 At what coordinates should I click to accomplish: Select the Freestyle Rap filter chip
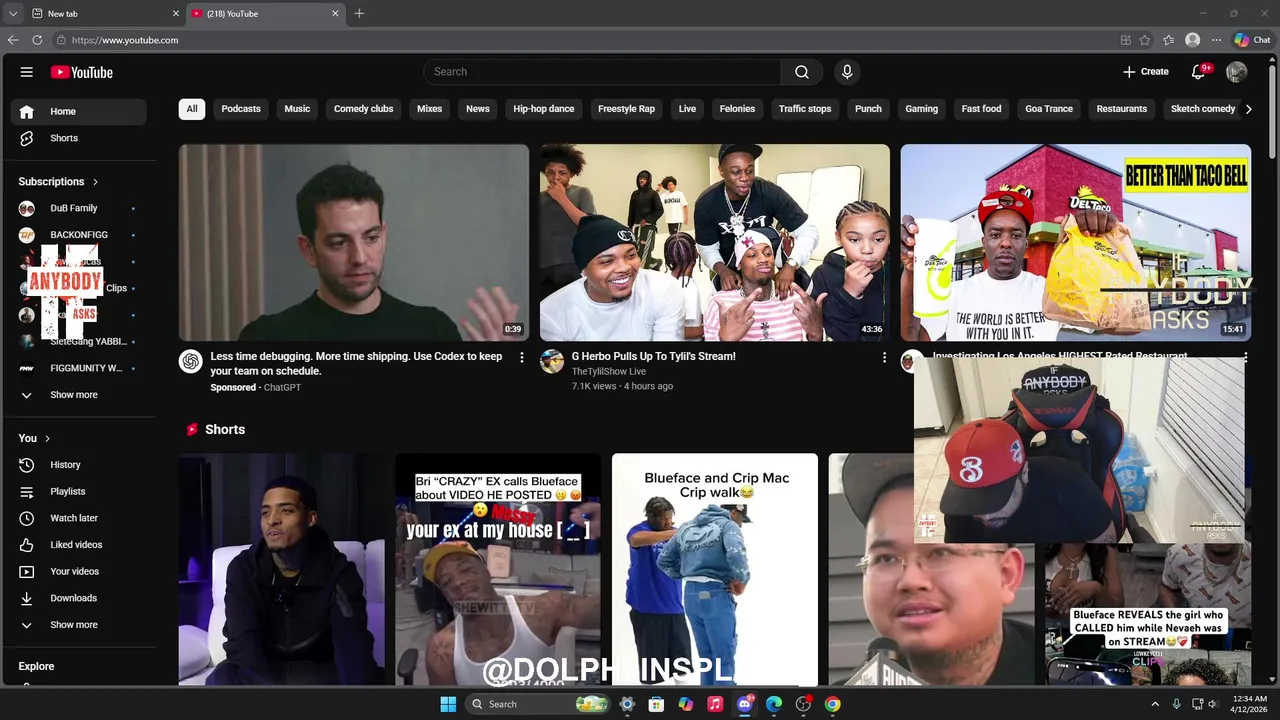[626, 109]
